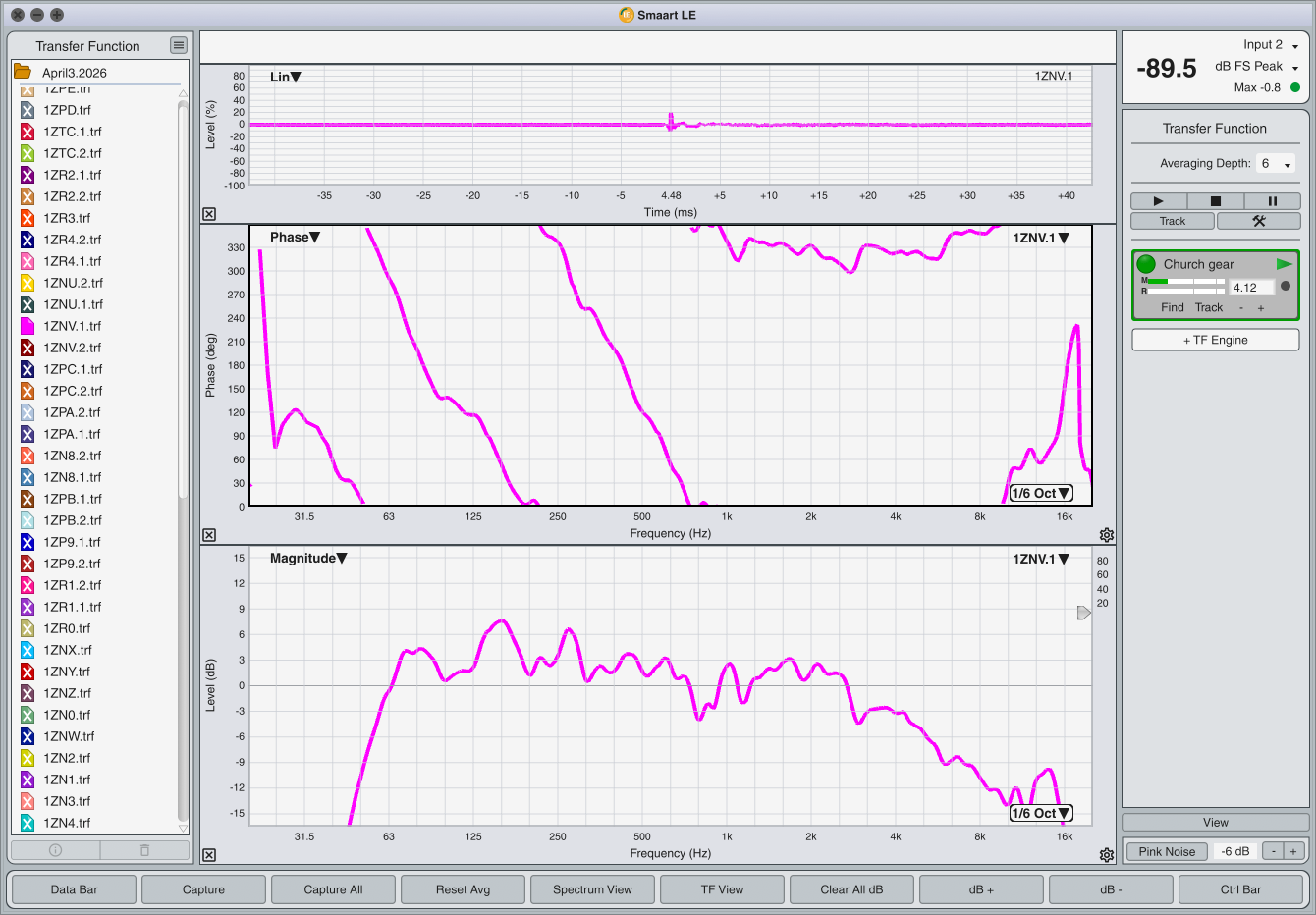
Task: Open the dB FS Peak meter type dropdown
Action: [1257, 67]
